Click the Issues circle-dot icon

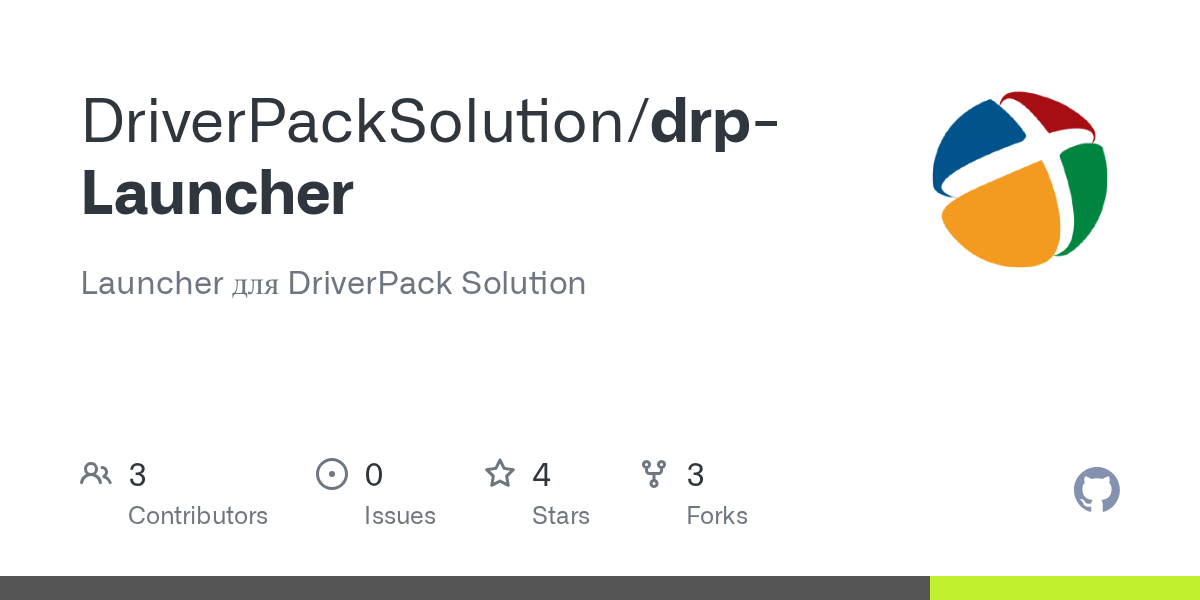tap(332, 474)
